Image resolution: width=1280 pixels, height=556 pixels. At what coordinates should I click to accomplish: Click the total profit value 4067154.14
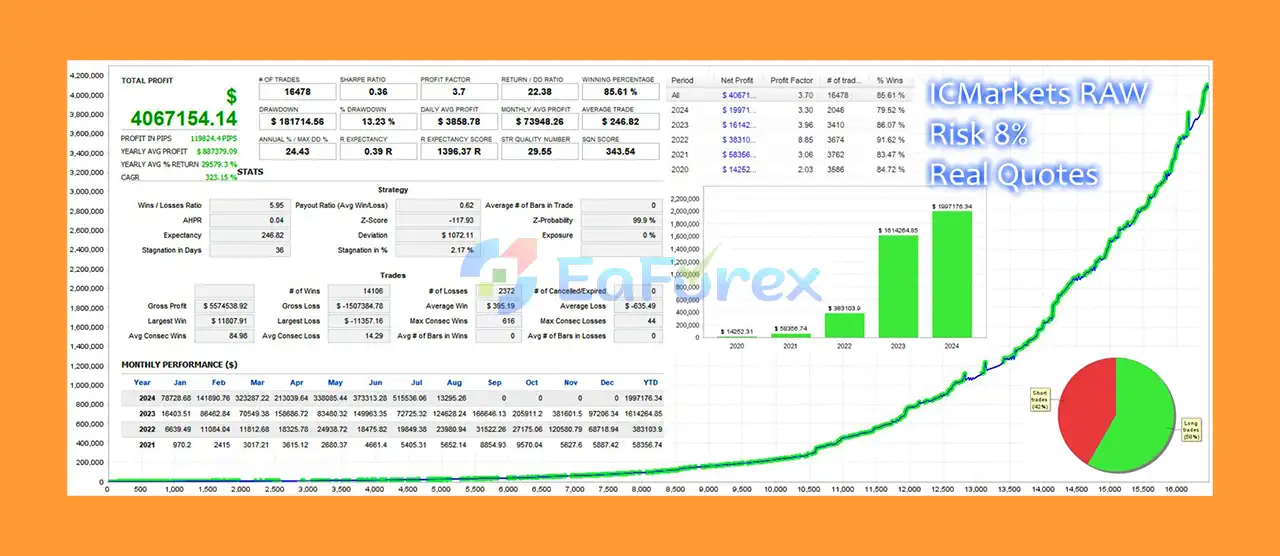[x=184, y=119]
